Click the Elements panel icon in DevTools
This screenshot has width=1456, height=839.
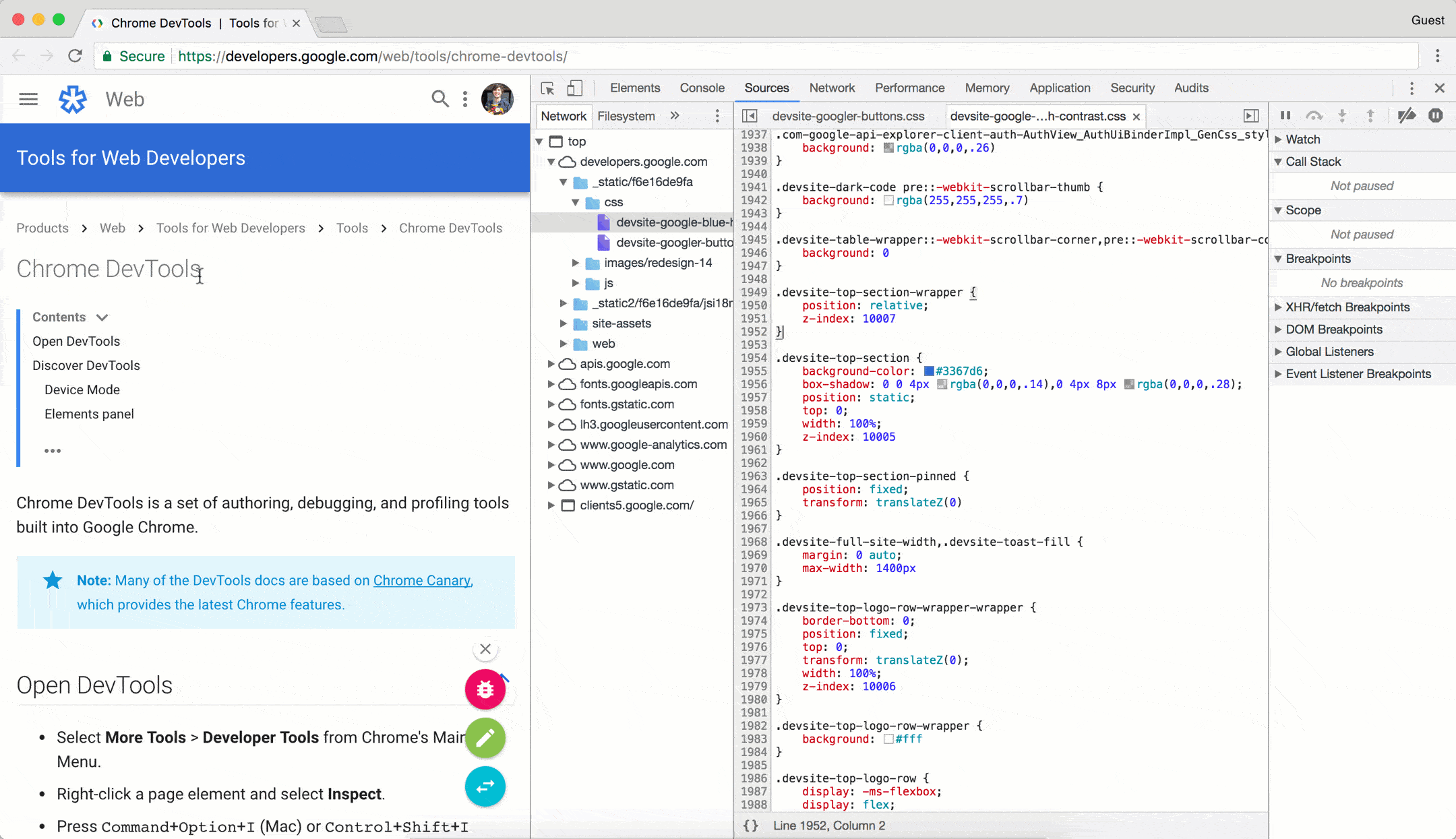click(635, 88)
